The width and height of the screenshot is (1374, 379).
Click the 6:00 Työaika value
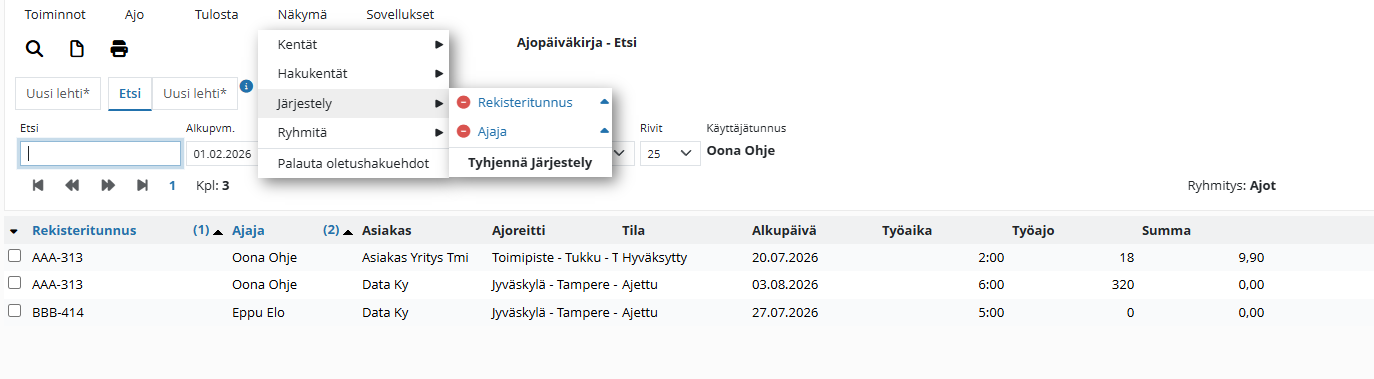(x=991, y=285)
